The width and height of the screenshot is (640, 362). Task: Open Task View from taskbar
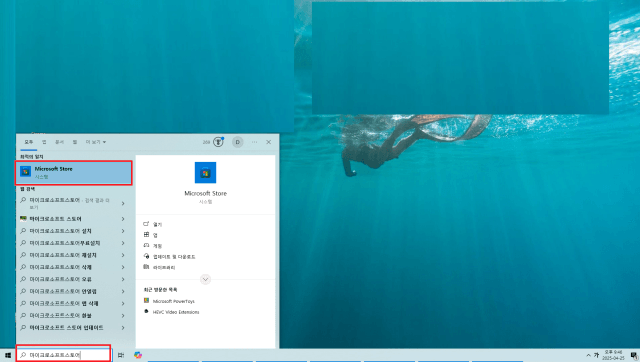121,355
